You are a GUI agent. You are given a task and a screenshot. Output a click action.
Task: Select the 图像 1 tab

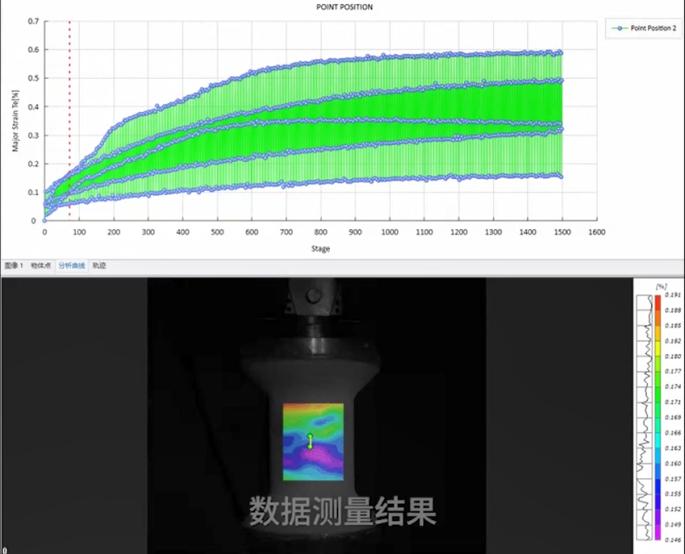[x=13, y=266]
